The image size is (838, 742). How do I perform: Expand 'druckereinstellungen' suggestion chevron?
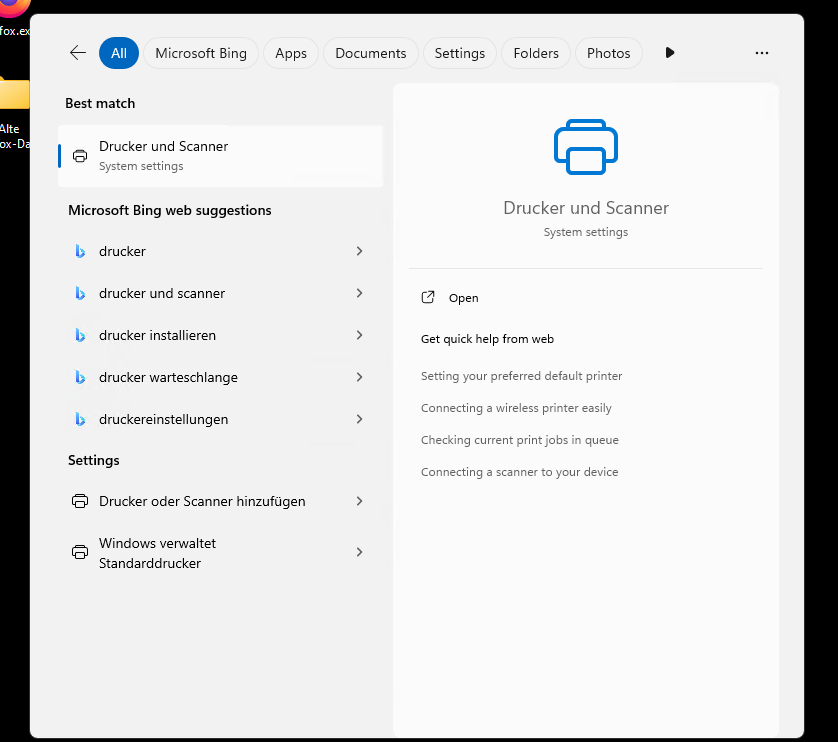(x=359, y=419)
